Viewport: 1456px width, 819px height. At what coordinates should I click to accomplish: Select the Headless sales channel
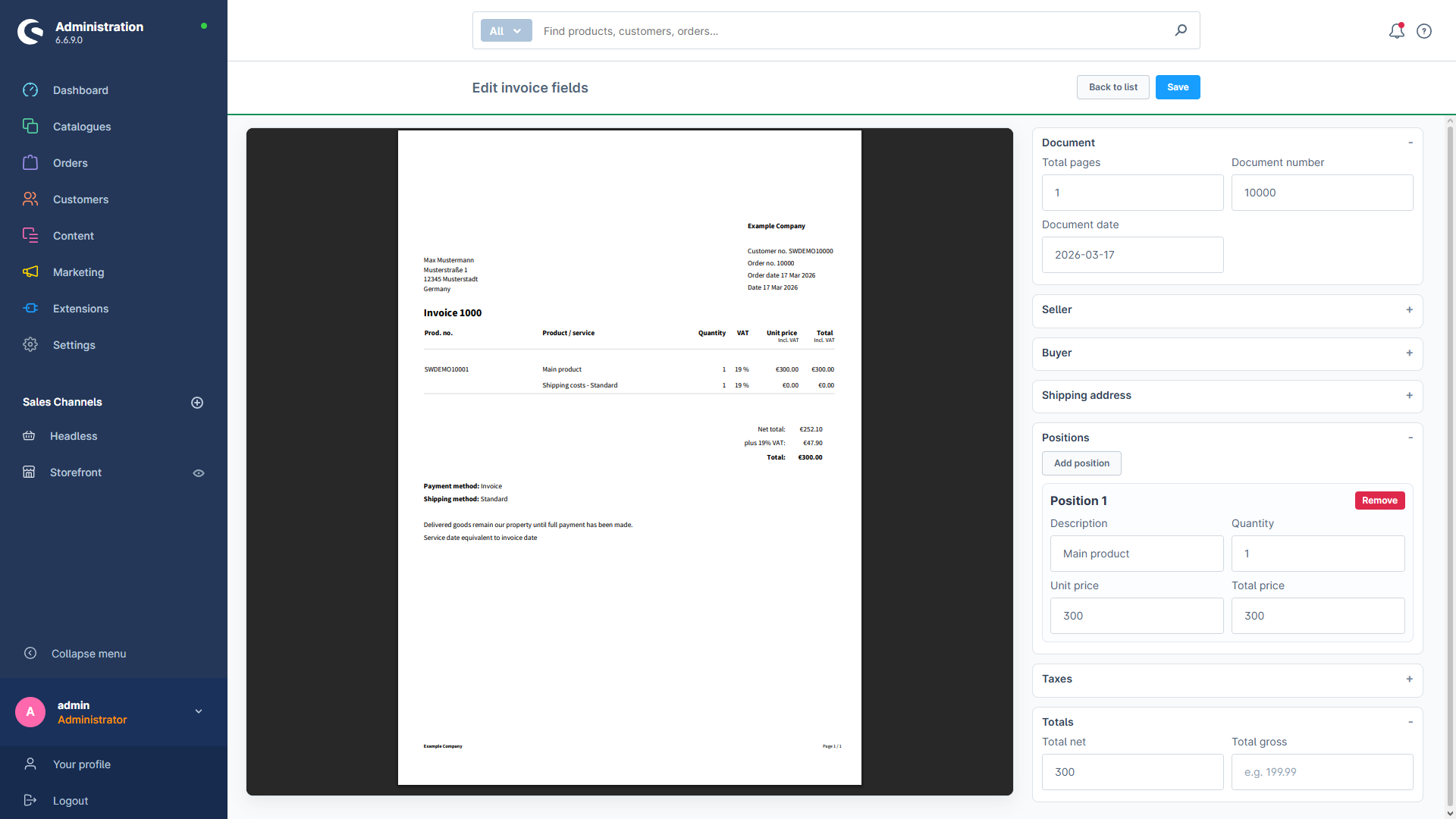click(x=74, y=436)
